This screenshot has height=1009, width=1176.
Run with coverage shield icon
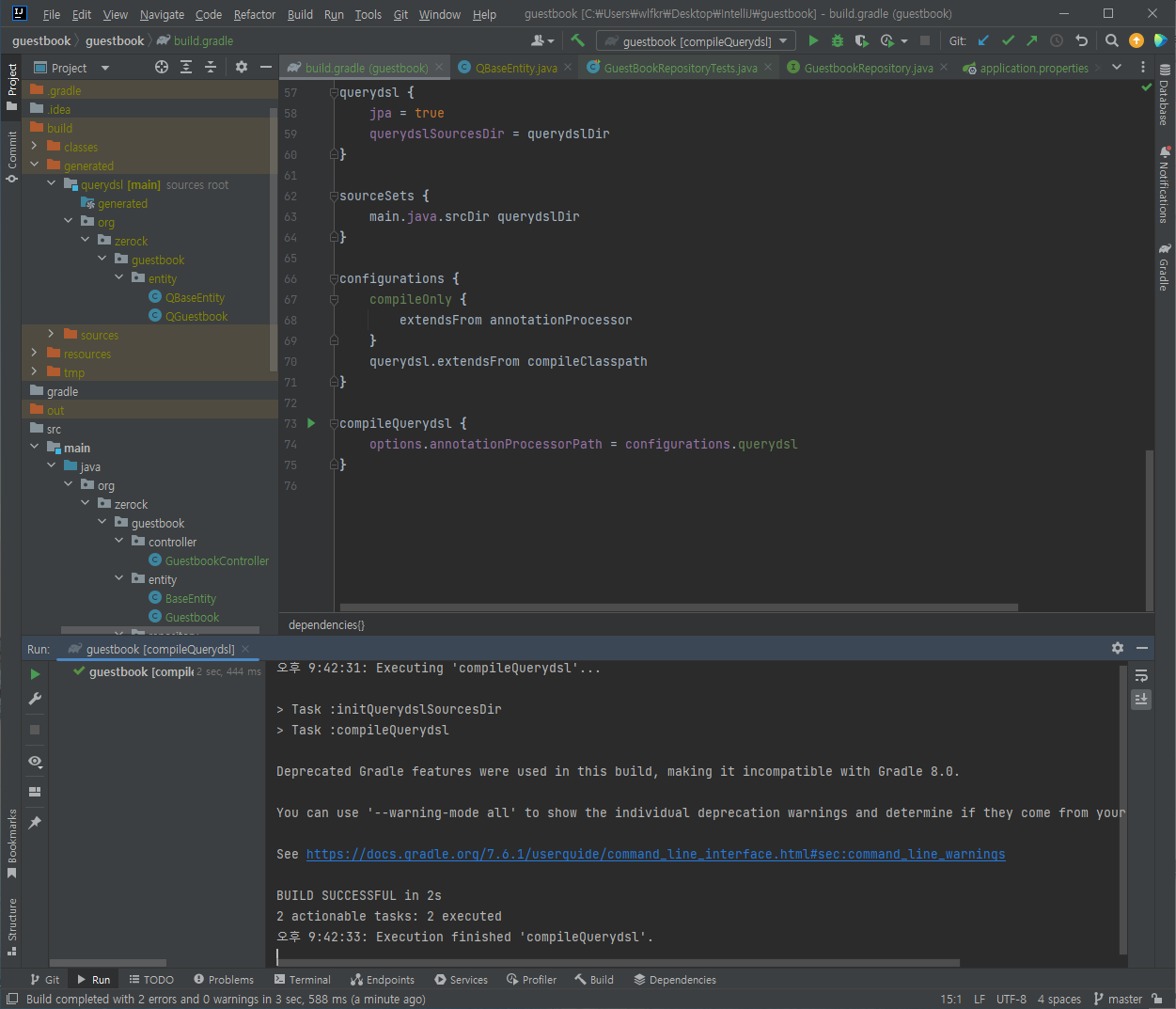[861, 40]
